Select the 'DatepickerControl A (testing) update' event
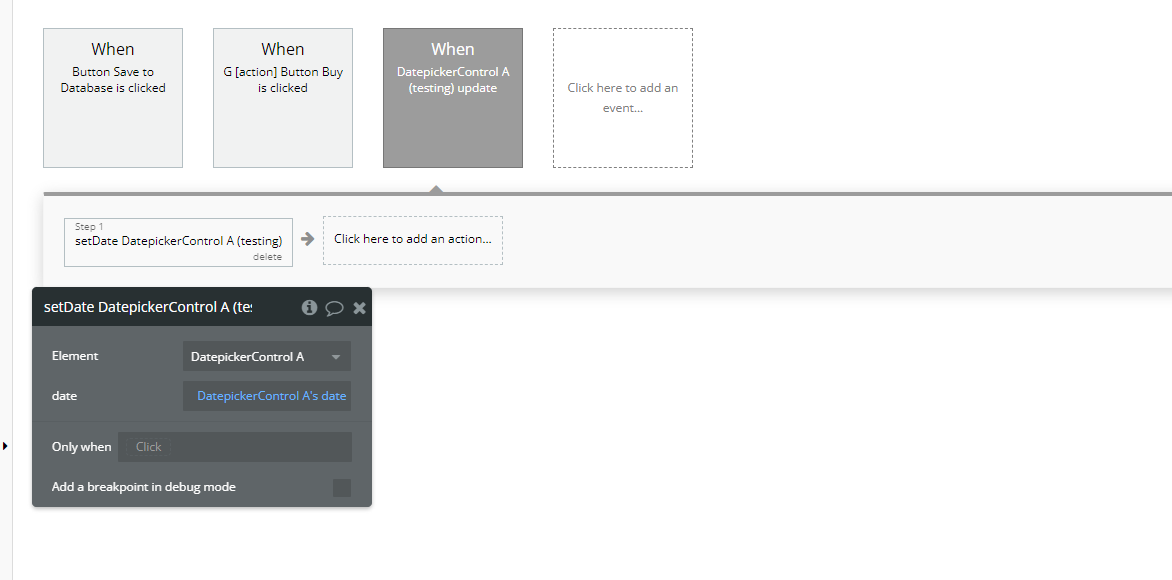This screenshot has height=580, width=1172. point(452,97)
